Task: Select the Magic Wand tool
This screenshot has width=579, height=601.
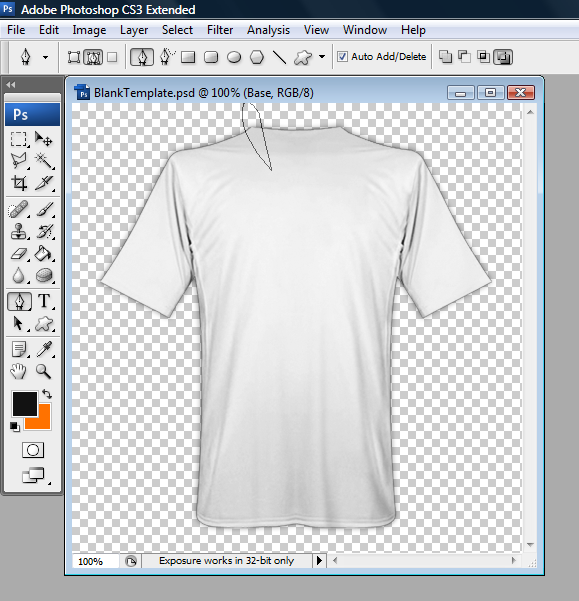Action: coord(44,161)
